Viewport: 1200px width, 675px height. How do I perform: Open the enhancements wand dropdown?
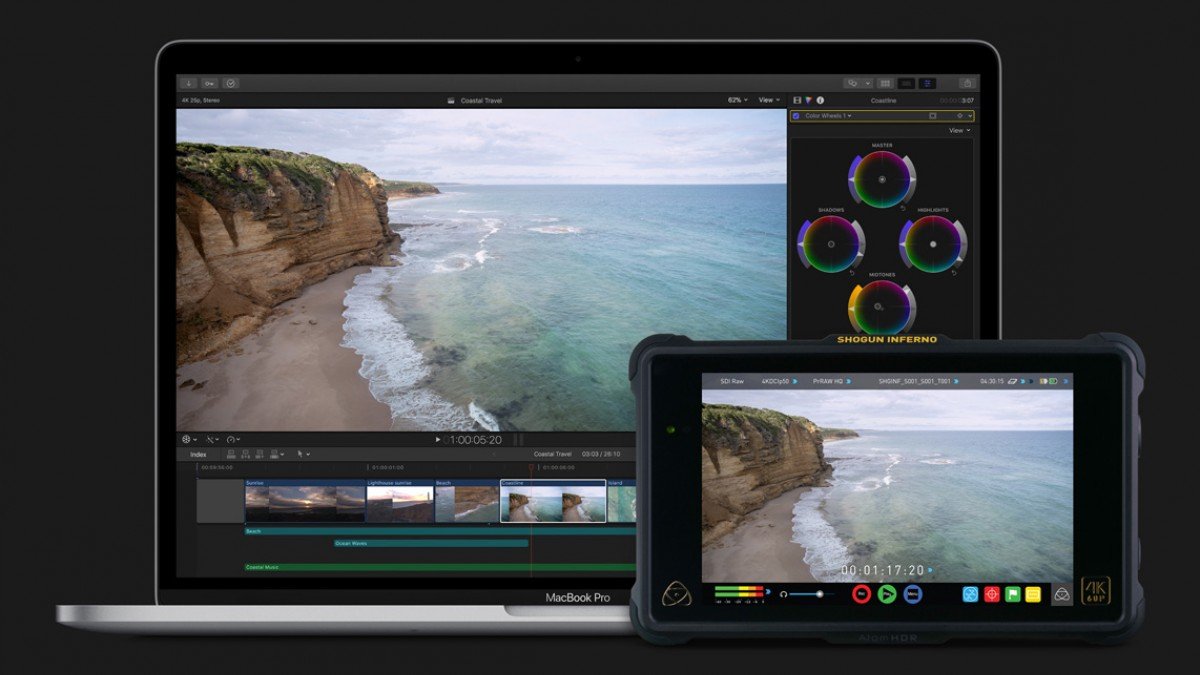(212, 439)
